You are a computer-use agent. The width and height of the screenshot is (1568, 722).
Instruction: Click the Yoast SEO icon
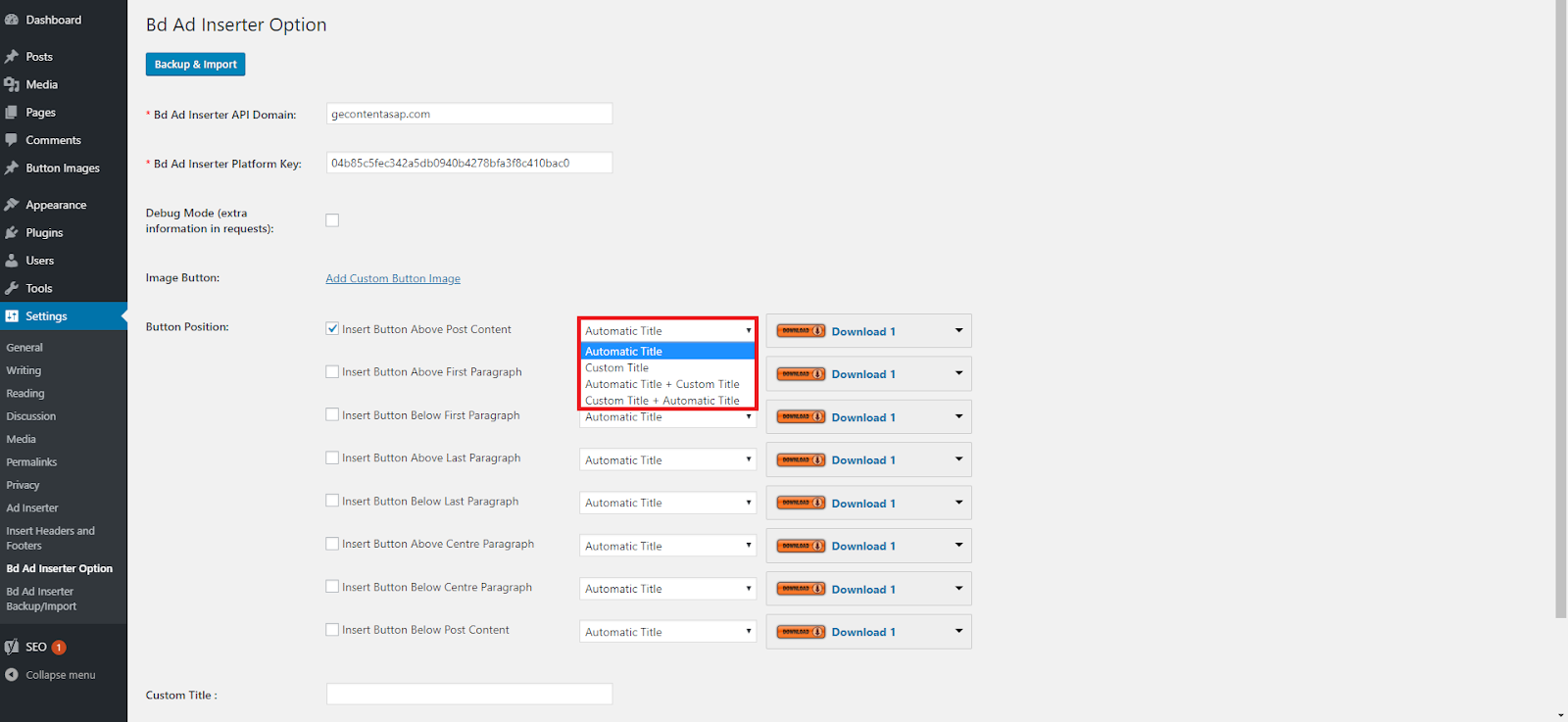(x=12, y=647)
